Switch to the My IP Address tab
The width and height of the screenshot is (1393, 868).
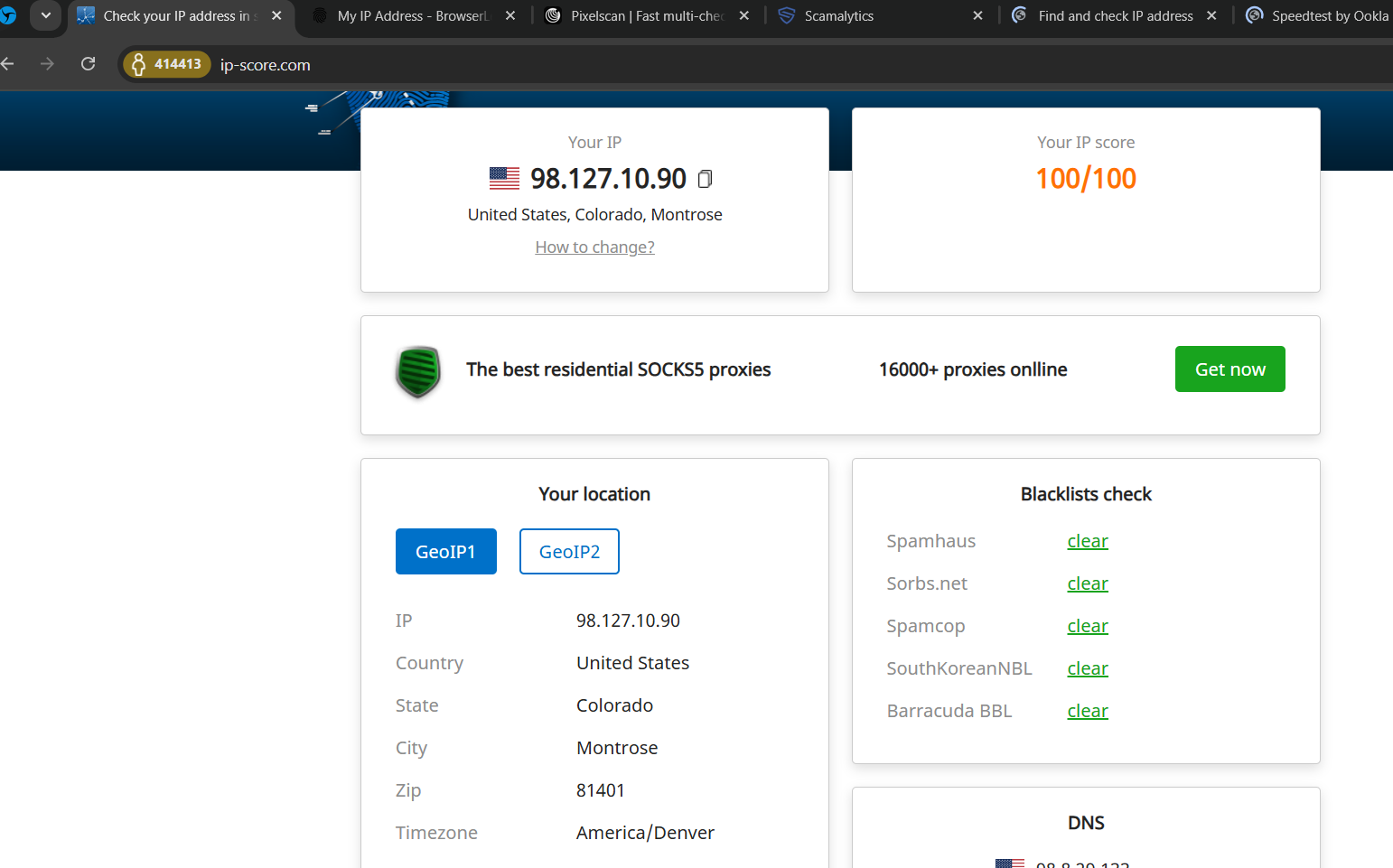point(411,16)
